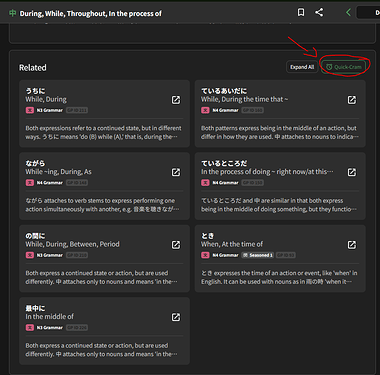Expand the 最中に description text
Viewport: 380px width, 375px height.
[x=102, y=350]
